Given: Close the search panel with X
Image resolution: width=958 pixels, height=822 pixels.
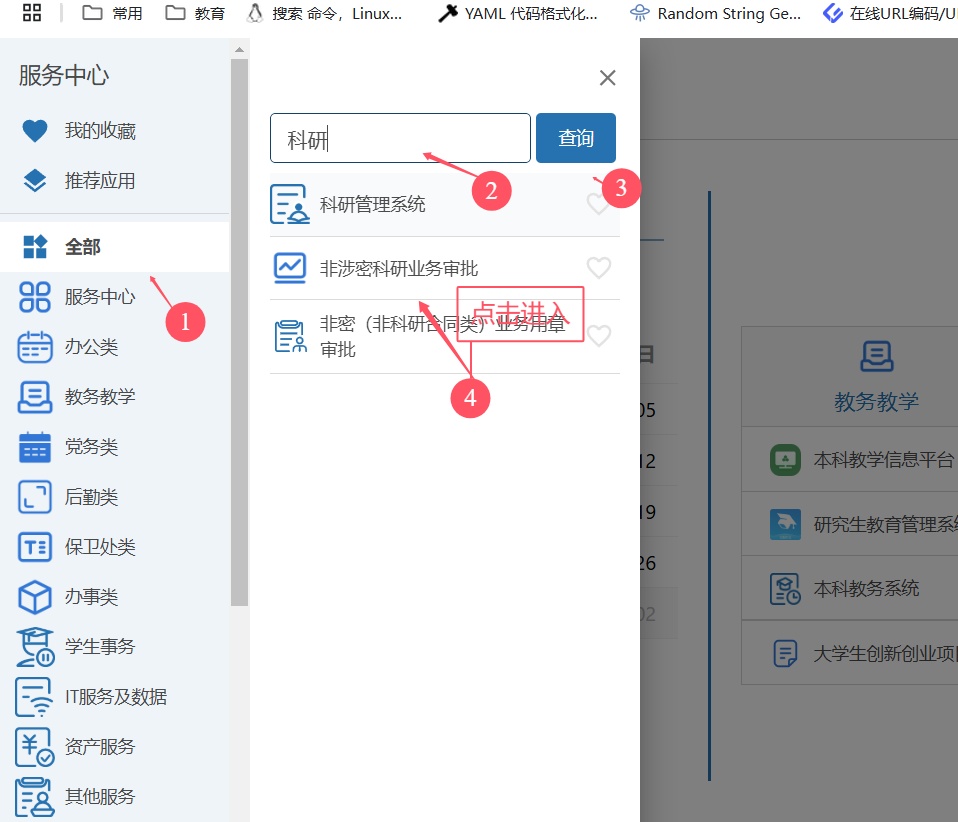Looking at the screenshot, I should click(x=607, y=78).
